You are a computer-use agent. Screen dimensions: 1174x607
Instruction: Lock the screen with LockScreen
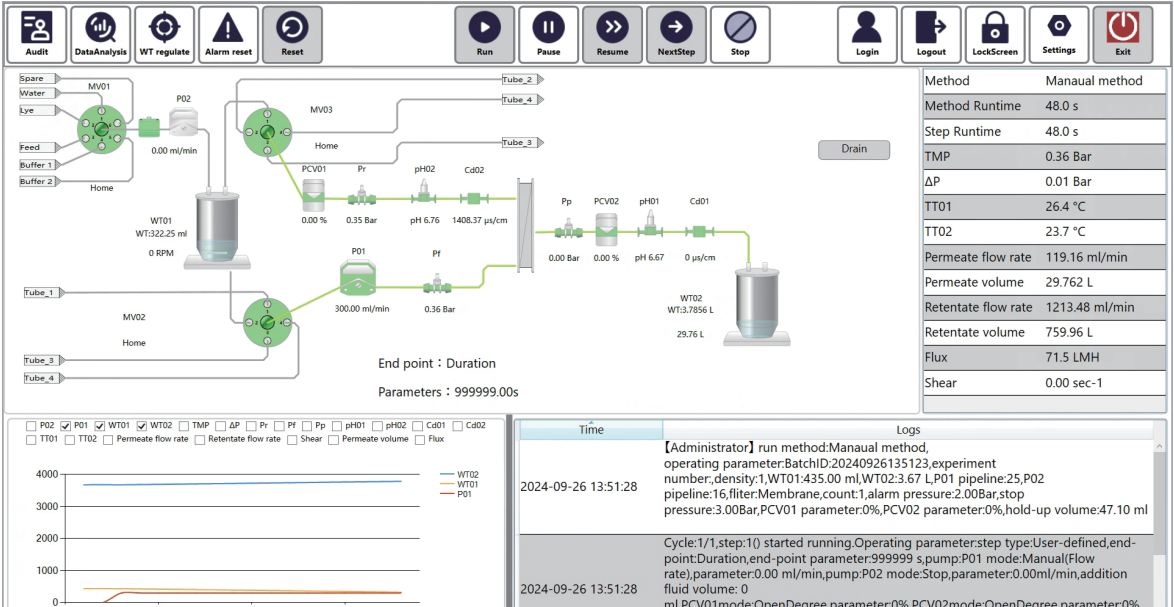[995, 34]
